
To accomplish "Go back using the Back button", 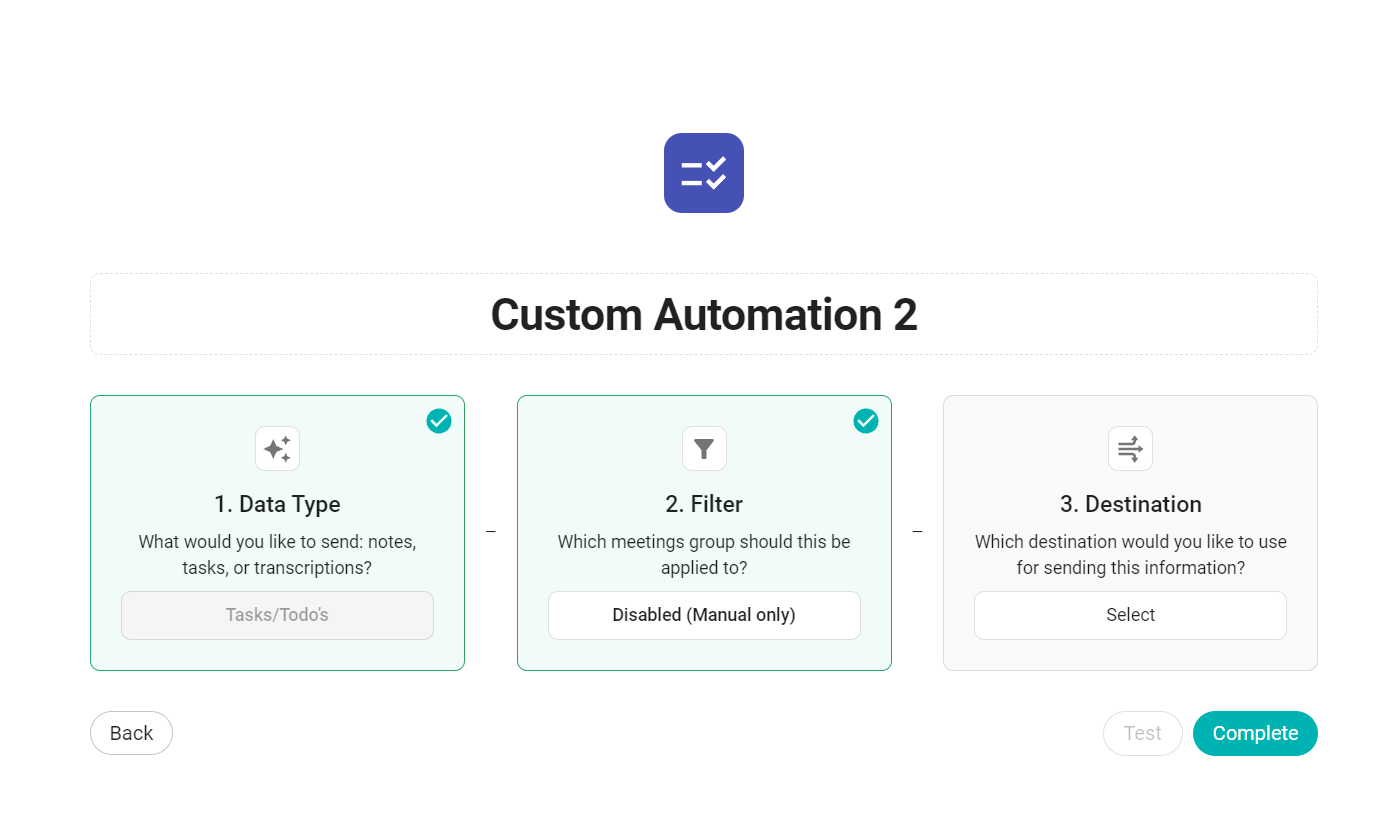I will [131, 733].
